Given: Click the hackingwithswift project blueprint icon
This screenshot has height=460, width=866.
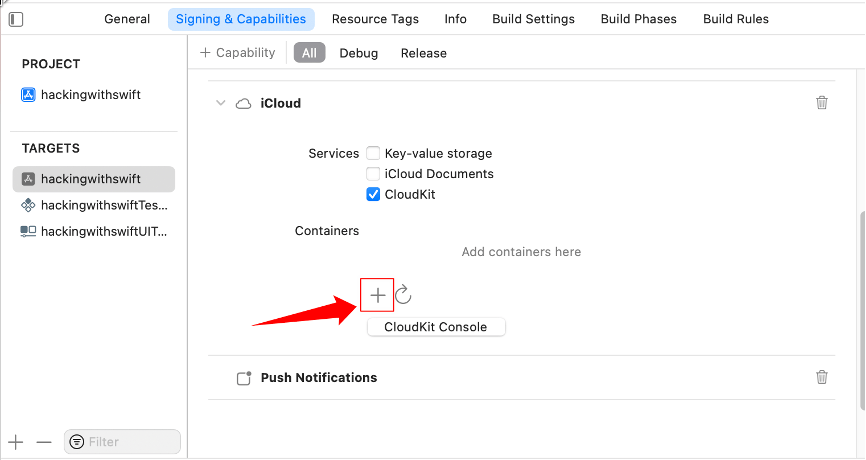Looking at the screenshot, I should click(28, 95).
